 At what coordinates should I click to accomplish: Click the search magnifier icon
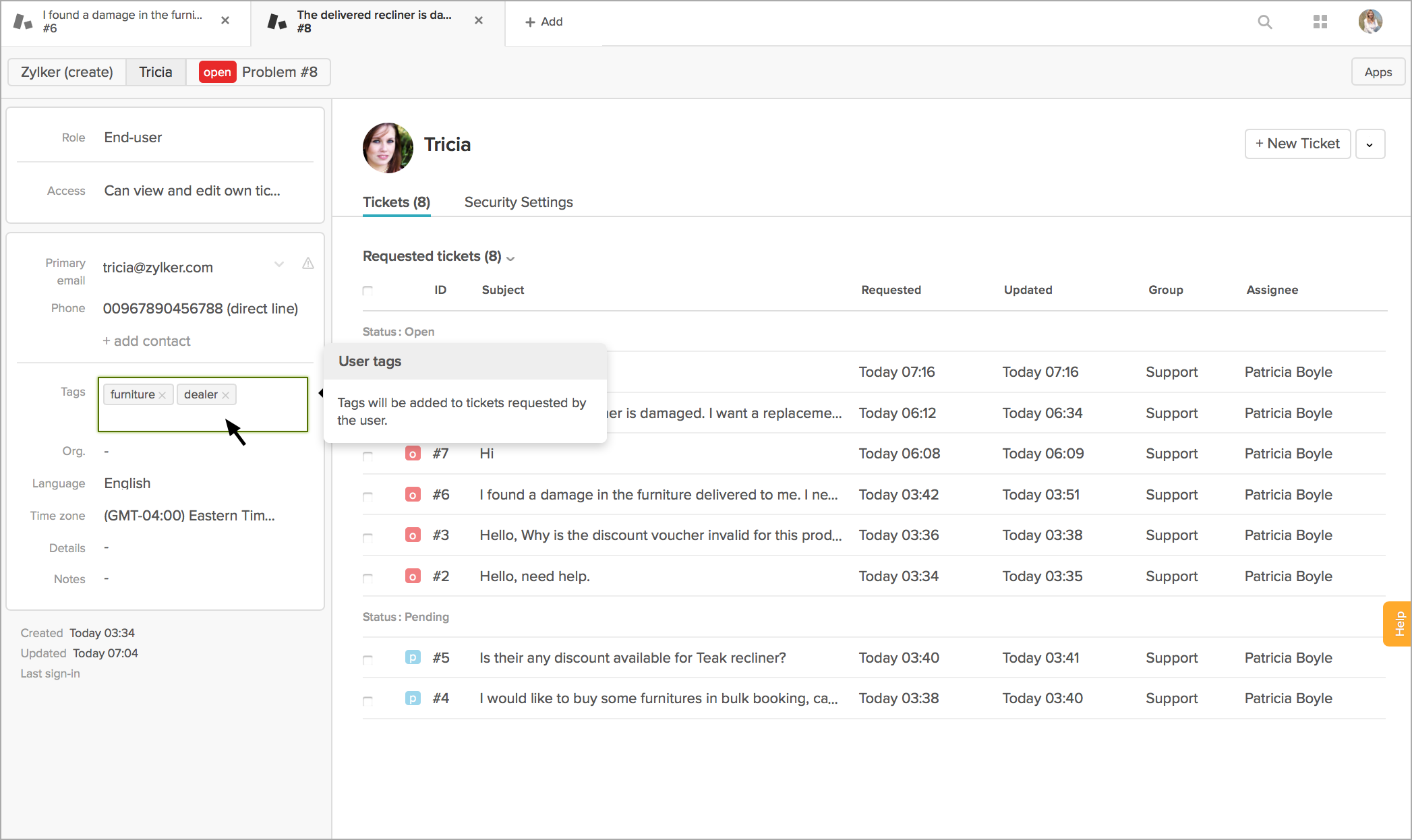(x=1264, y=22)
